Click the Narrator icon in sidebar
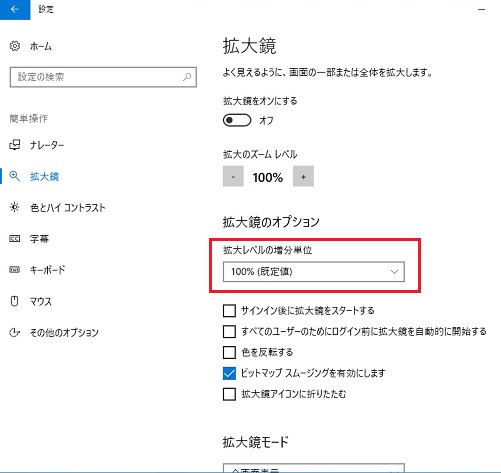This screenshot has height=473, width=501. coord(15,145)
